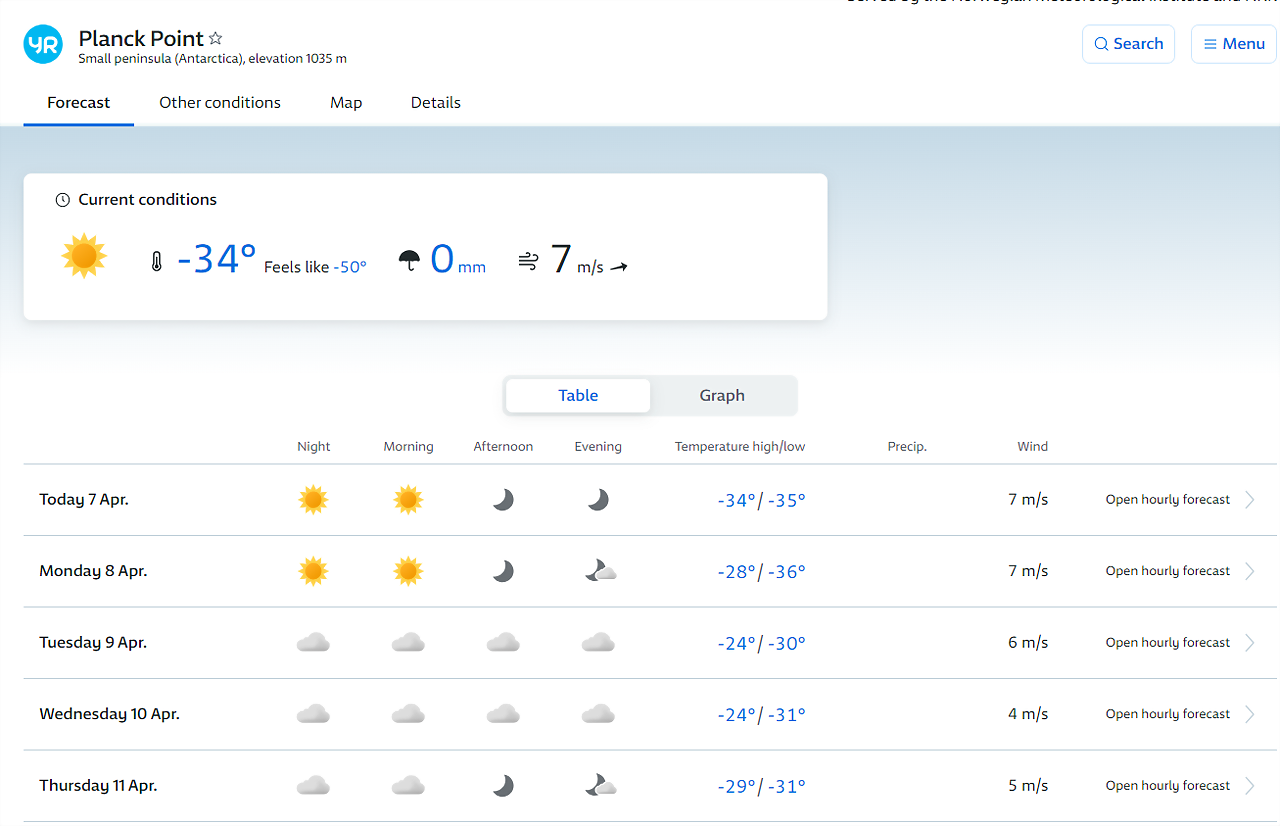Open the Forecast tab
This screenshot has width=1280, height=826.
pyautogui.click(x=79, y=103)
